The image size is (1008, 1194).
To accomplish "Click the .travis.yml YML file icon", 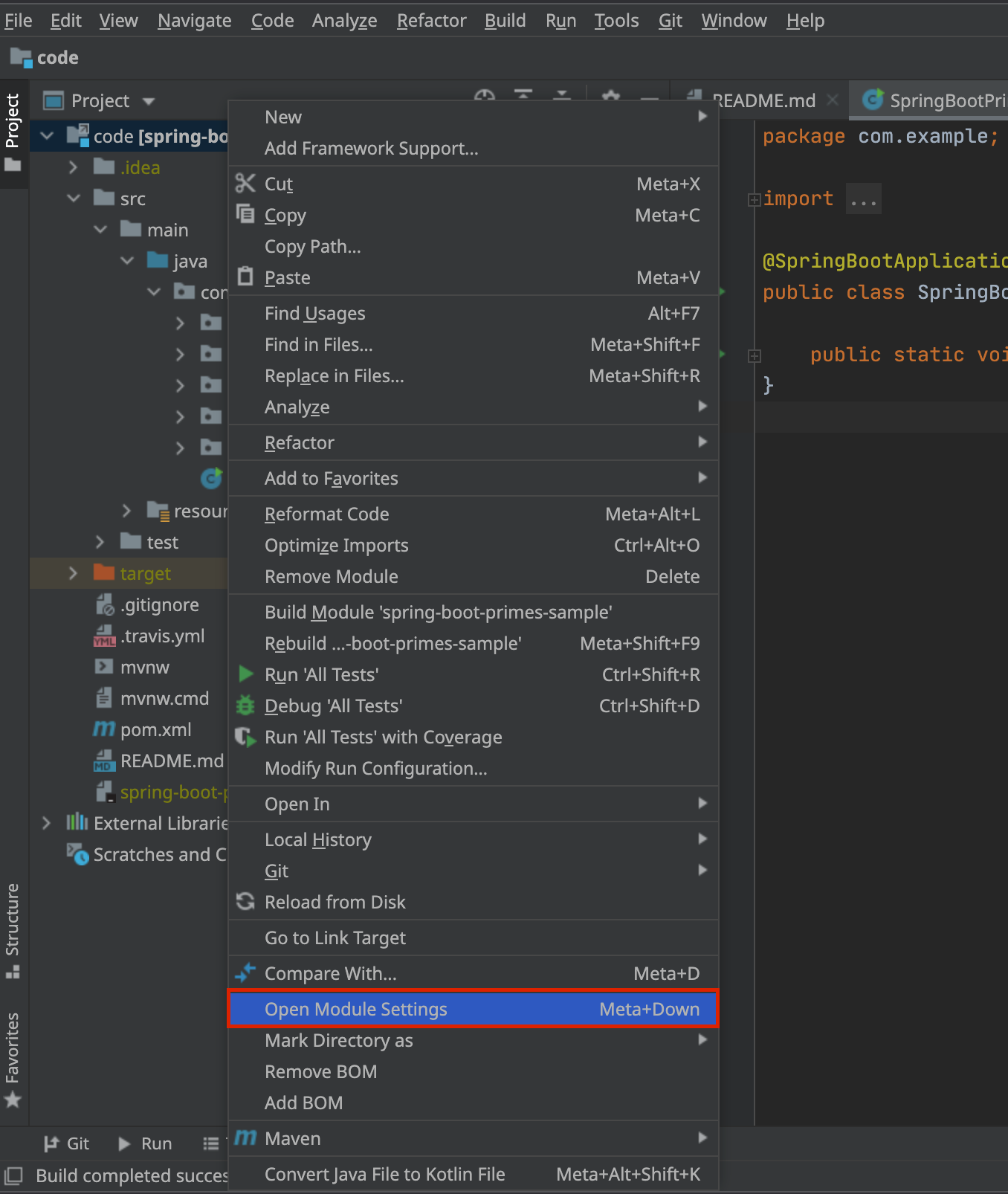I will [104, 636].
